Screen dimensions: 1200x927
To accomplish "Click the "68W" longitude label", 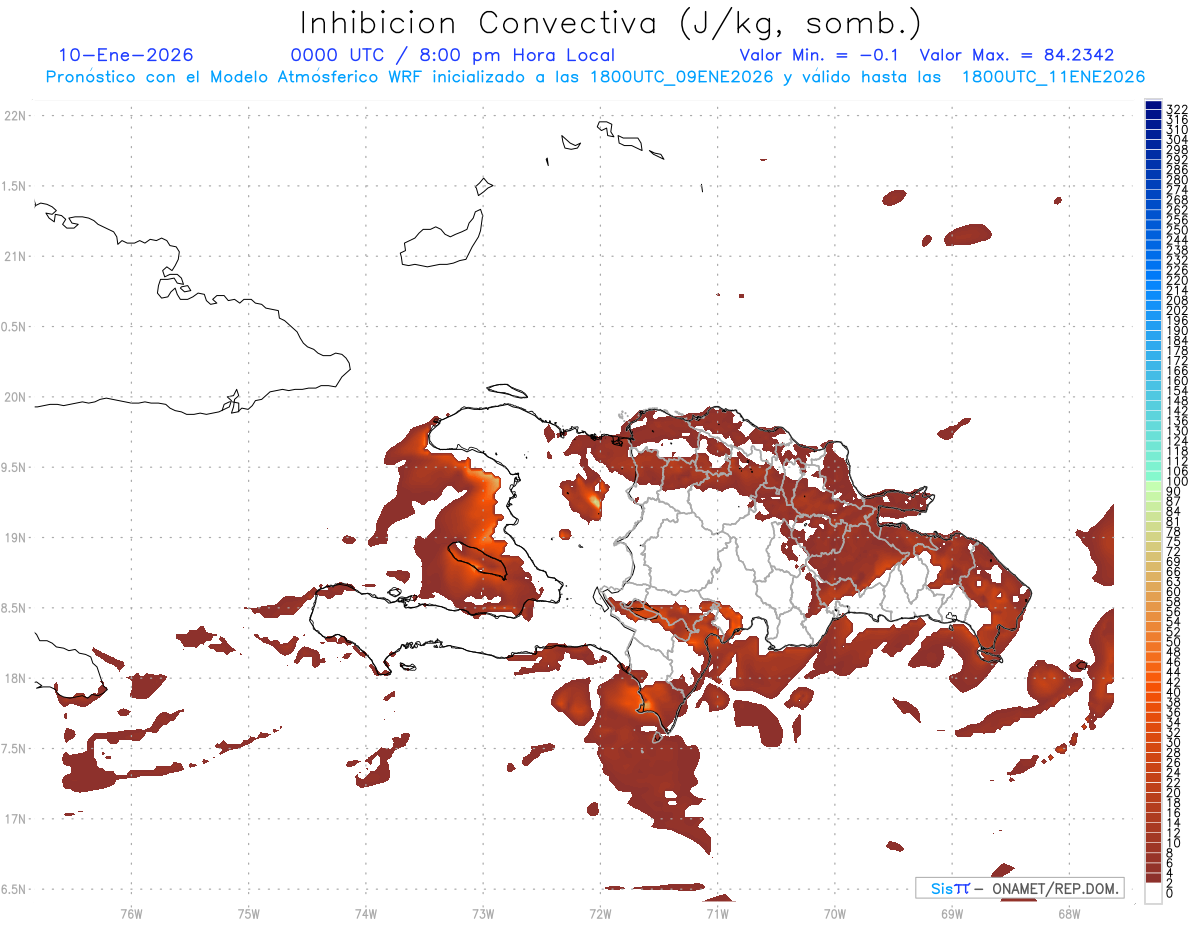I will pyautogui.click(x=1069, y=913).
